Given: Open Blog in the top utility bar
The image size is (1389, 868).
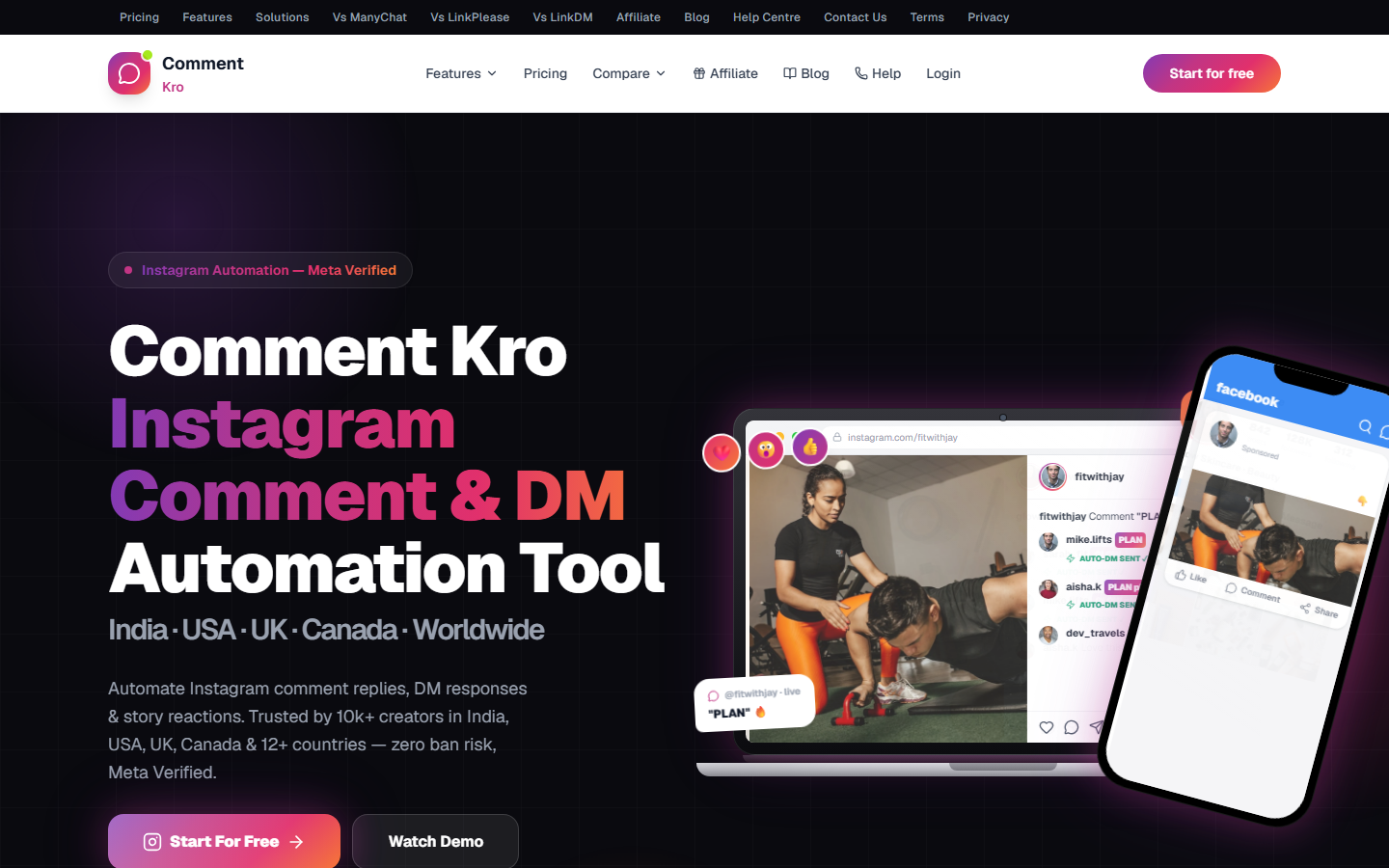Looking at the screenshot, I should tap(696, 17).
